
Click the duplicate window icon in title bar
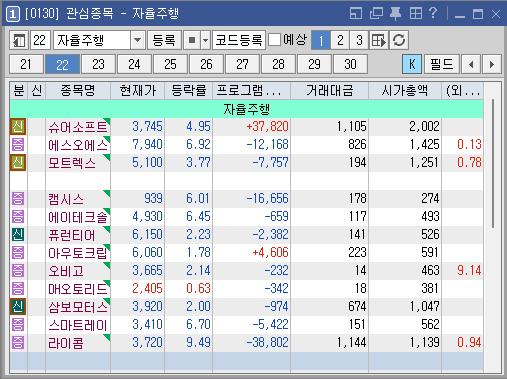click(x=376, y=14)
